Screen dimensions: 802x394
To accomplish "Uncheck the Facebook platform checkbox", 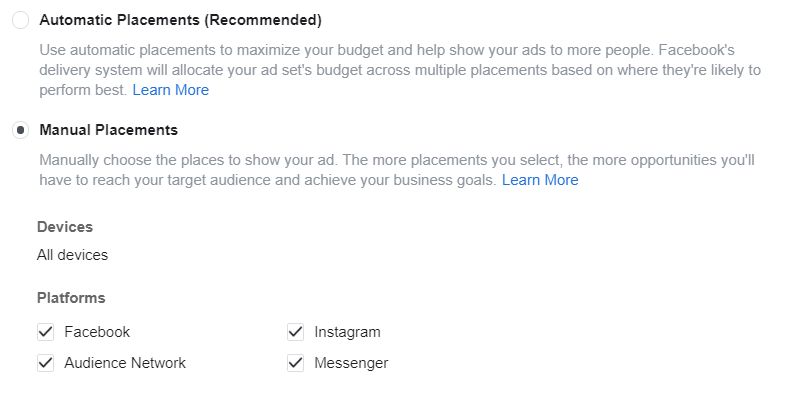I will 46,332.
